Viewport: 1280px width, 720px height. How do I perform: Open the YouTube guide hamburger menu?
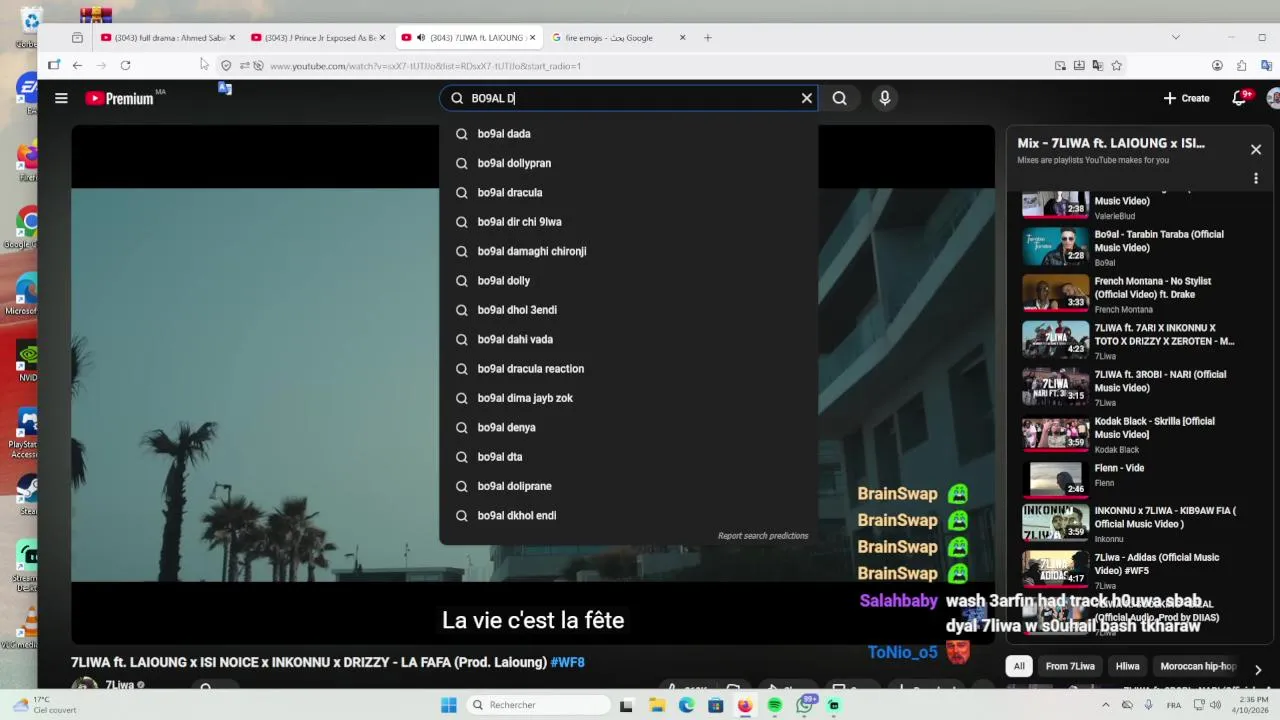coord(61,98)
